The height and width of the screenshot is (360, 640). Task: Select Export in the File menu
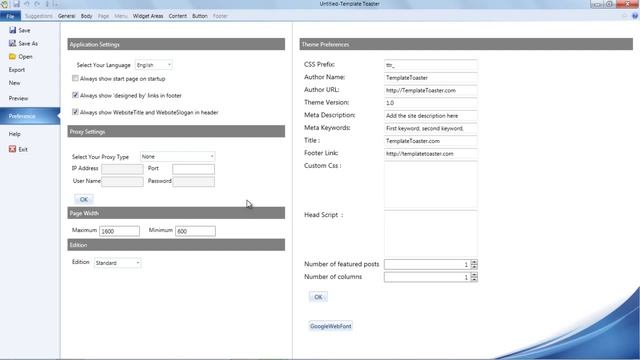pos(17,70)
